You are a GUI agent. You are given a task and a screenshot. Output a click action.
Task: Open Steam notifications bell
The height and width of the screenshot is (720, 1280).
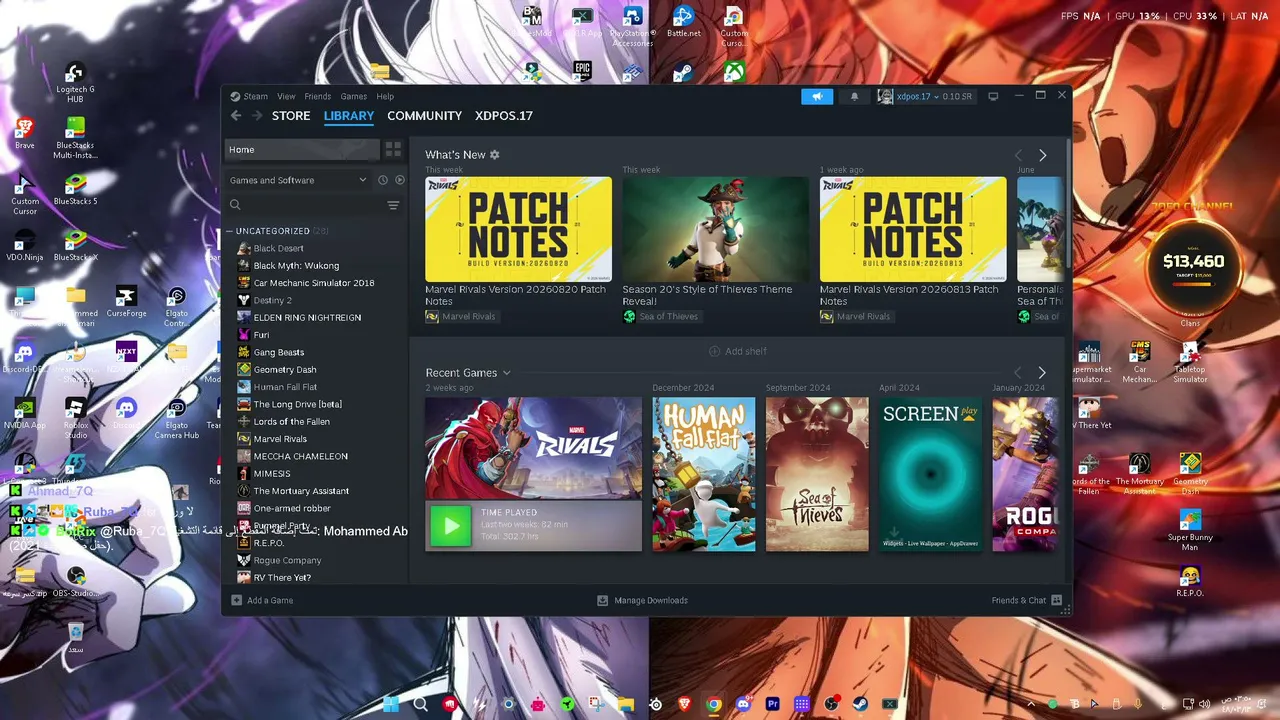coord(854,96)
